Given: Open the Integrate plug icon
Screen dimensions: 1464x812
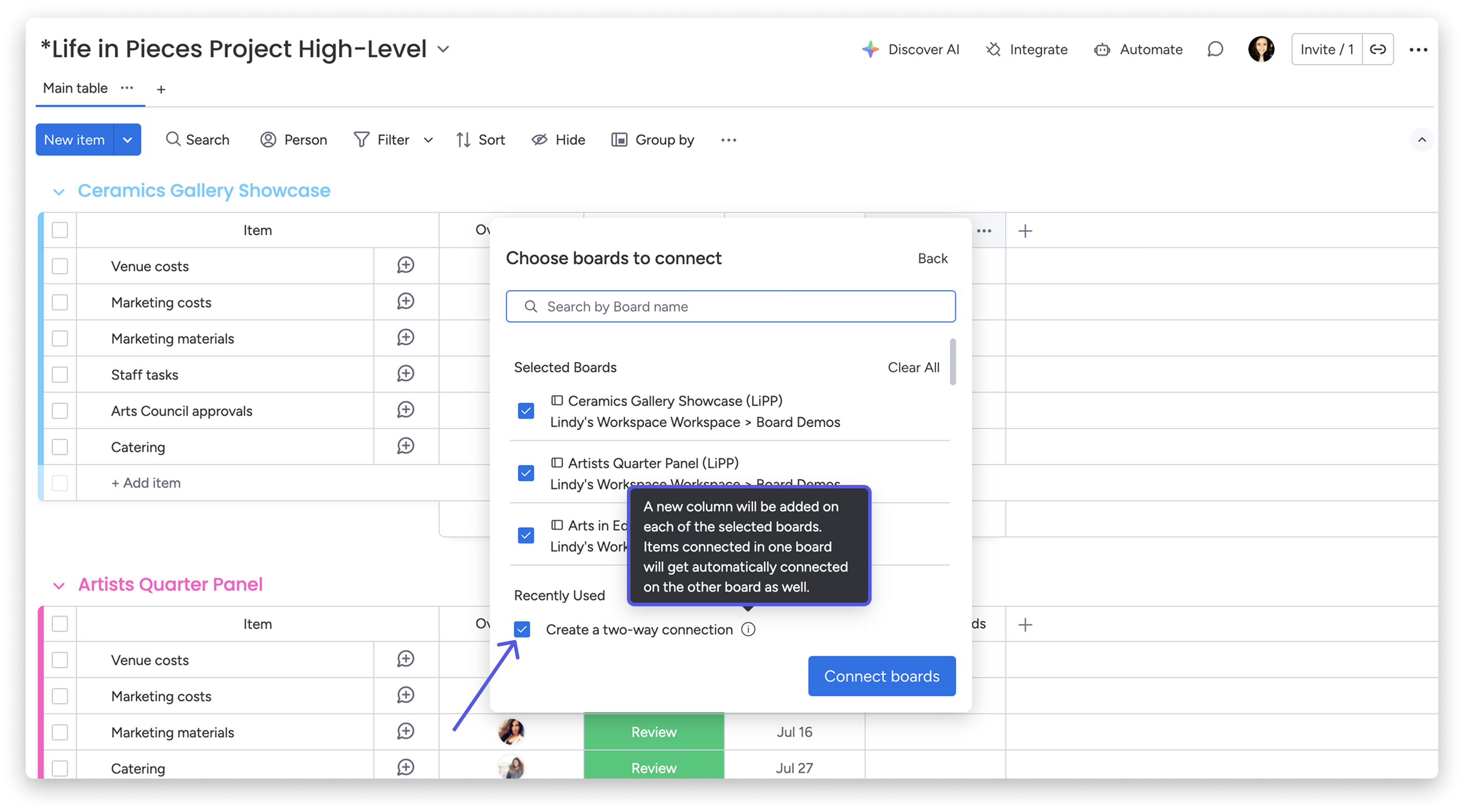Looking at the screenshot, I should click(x=993, y=49).
